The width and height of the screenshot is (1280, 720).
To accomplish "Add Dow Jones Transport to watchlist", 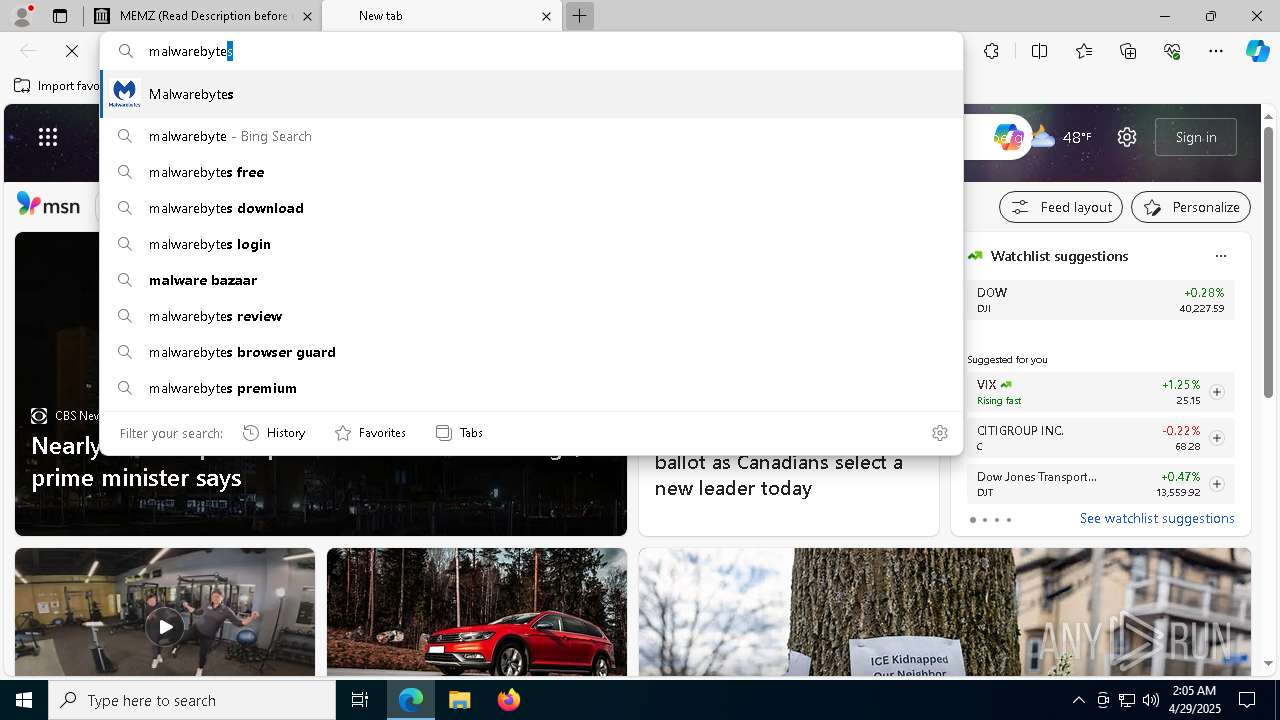I will click(1217, 484).
